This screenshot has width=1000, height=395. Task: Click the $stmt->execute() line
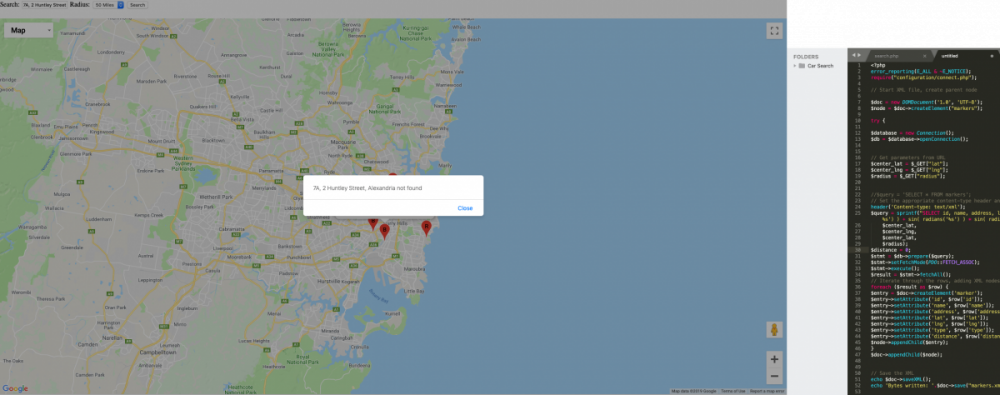click(896, 269)
